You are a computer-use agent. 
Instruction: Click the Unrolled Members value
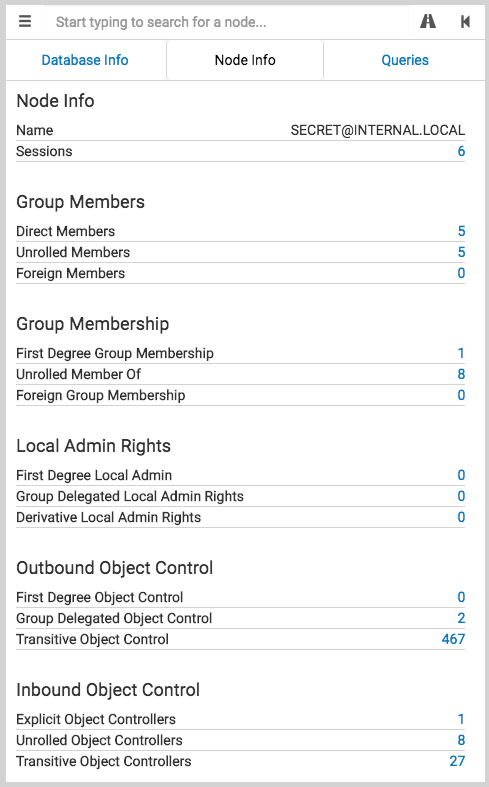[461, 252]
